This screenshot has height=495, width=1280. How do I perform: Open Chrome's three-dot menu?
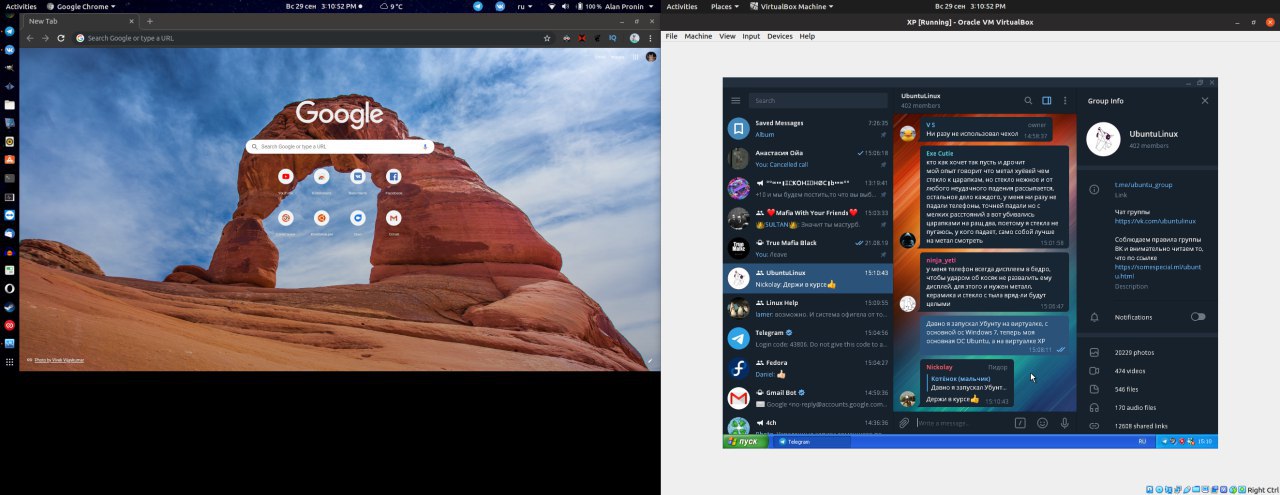[651, 38]
